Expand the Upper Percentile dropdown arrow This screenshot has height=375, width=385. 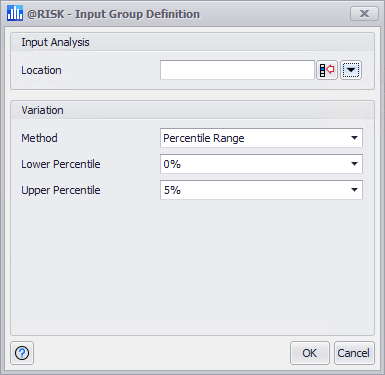pos(354,190)
